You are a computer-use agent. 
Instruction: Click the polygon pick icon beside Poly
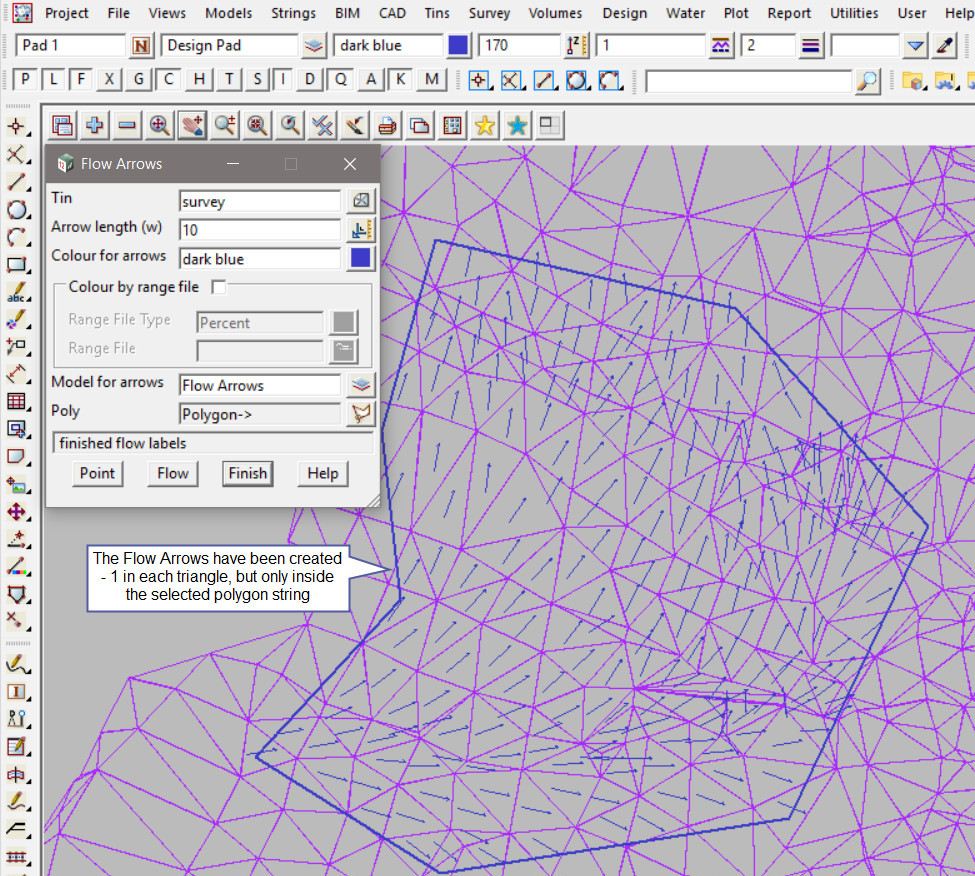point(361,414)
